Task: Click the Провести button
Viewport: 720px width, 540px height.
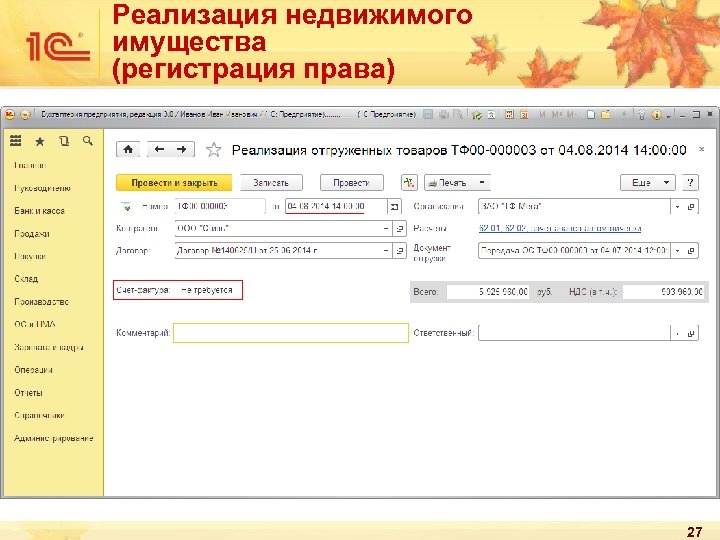Action: click(351, 182)
